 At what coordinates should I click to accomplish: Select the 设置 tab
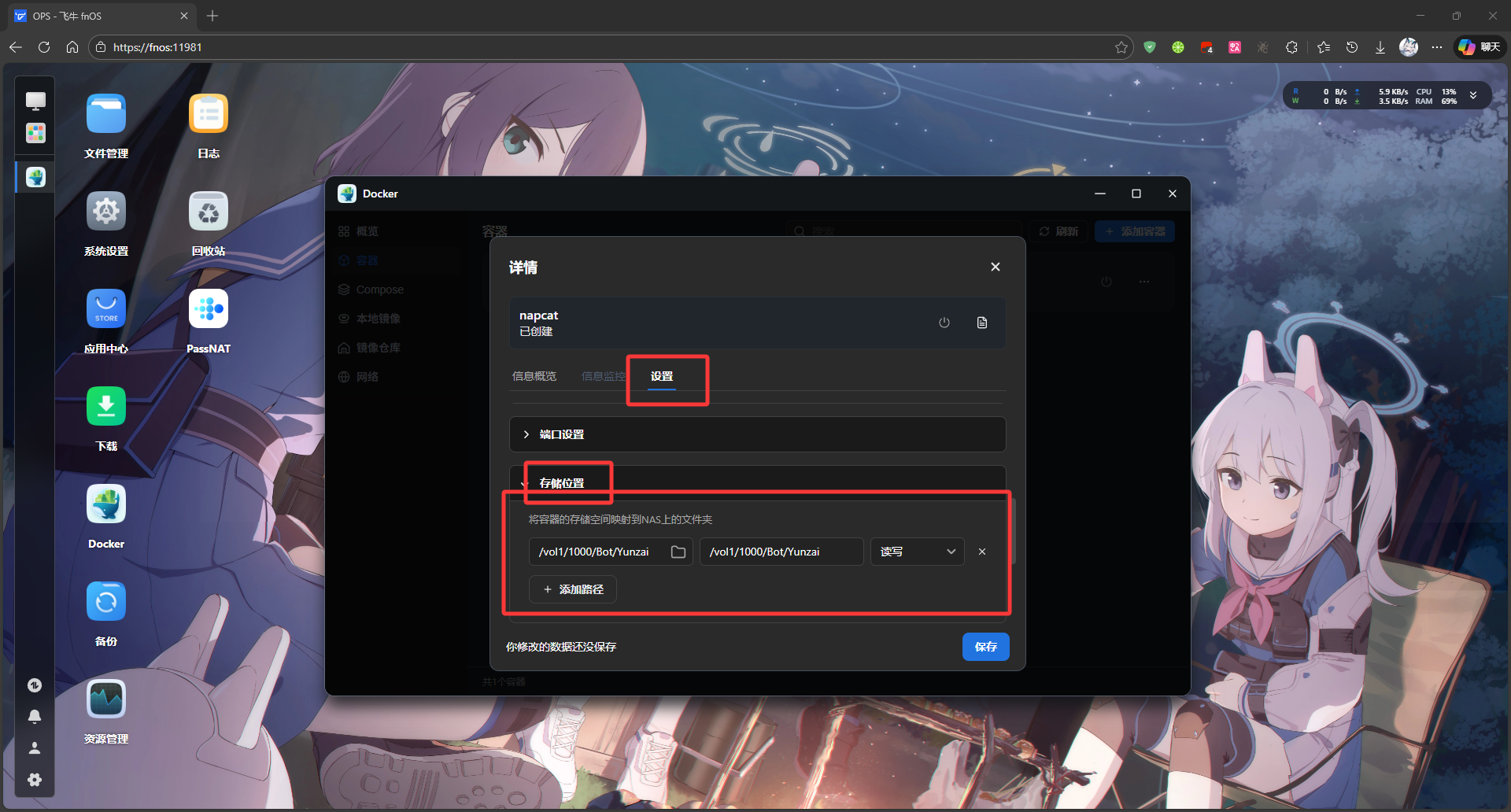(662, 376)
